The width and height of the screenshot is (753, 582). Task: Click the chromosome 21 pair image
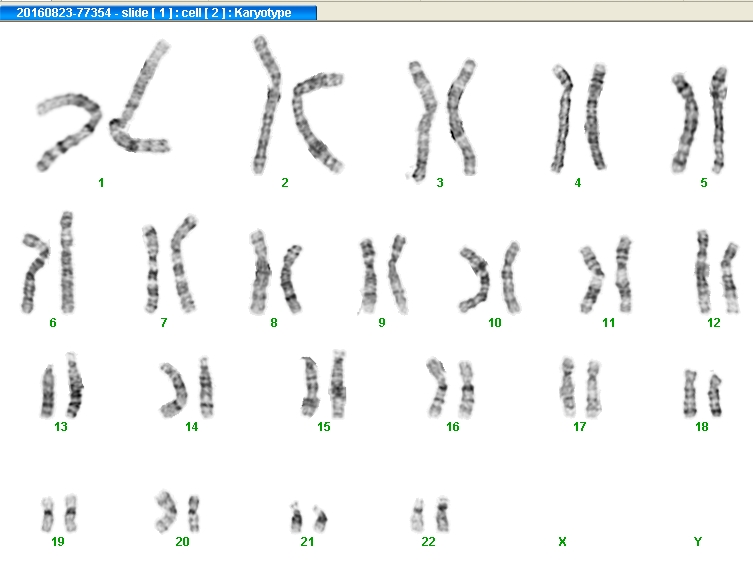point(309,517)
